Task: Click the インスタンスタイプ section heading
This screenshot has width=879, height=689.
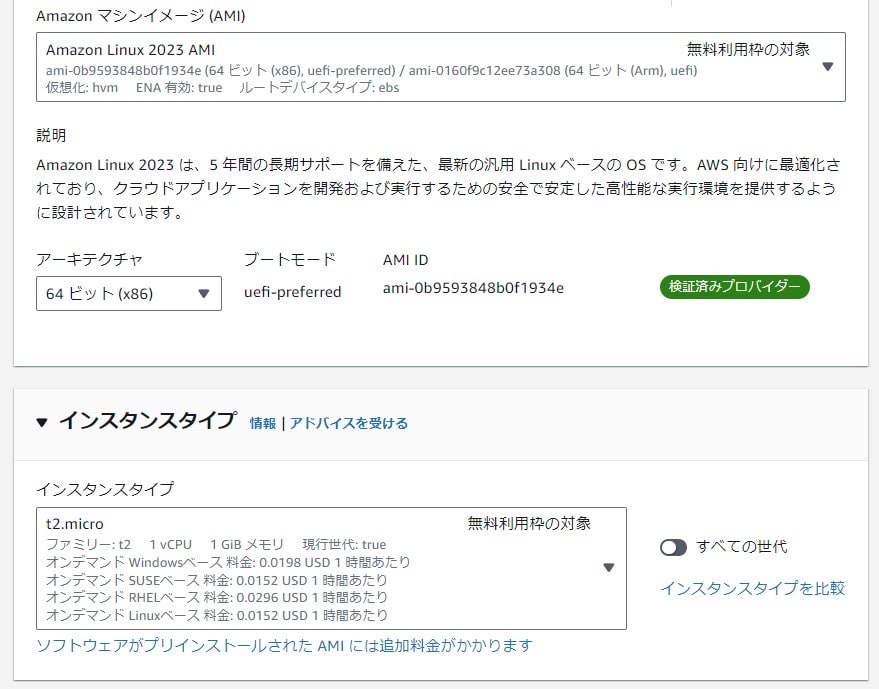Action: pos(147,420)
